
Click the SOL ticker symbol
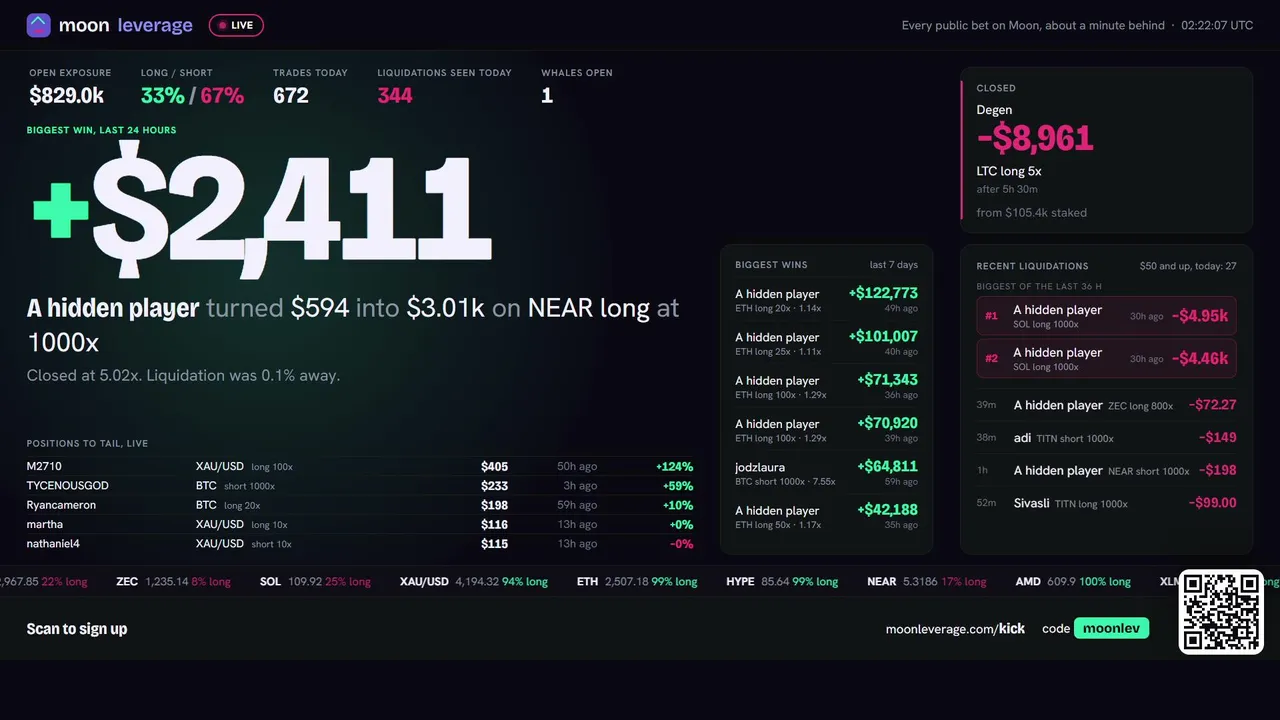(270, 581)
